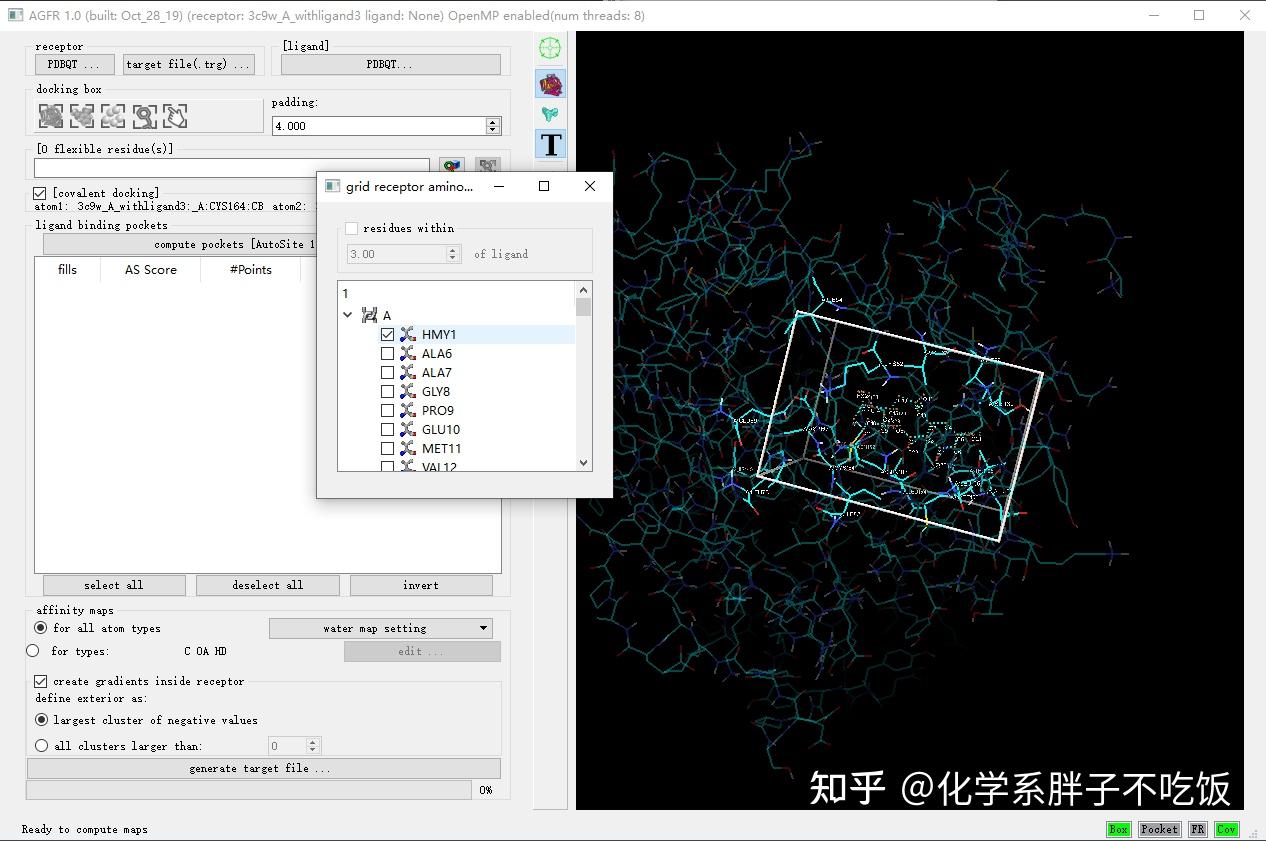Viewport: 1266px width, 841px height.
Task: Increase padding with the spinner arrow
Action: pyautogui.click(x=491, y=121)
